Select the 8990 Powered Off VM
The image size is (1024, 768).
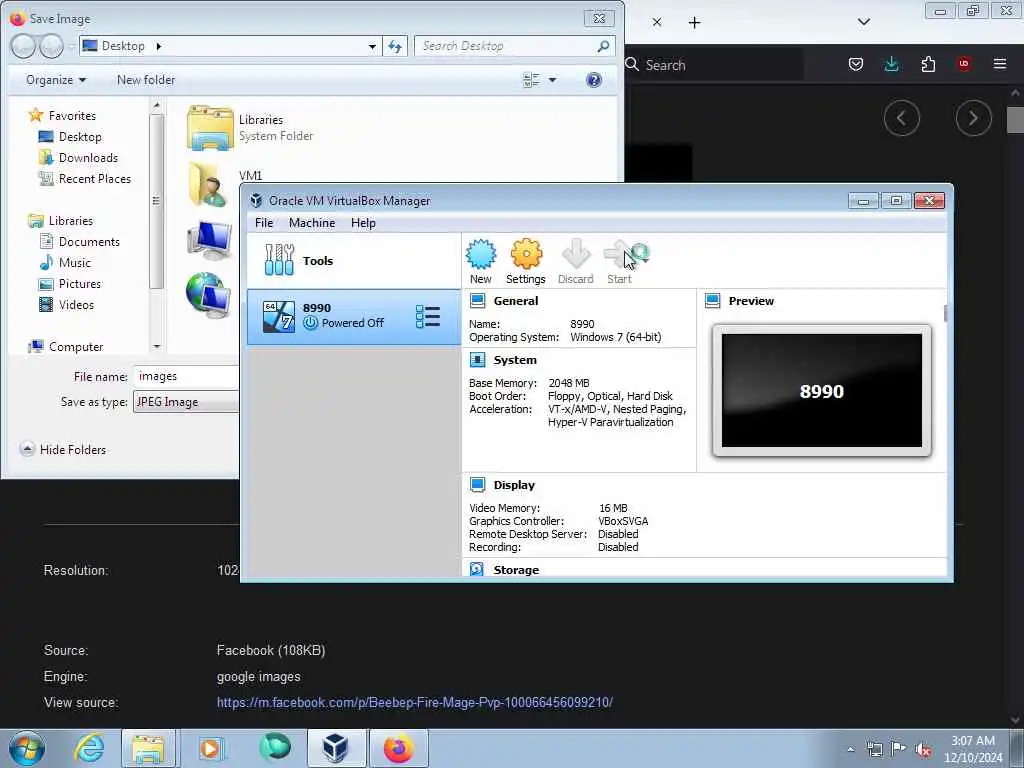pyautogui.click(x=353, y=317)
